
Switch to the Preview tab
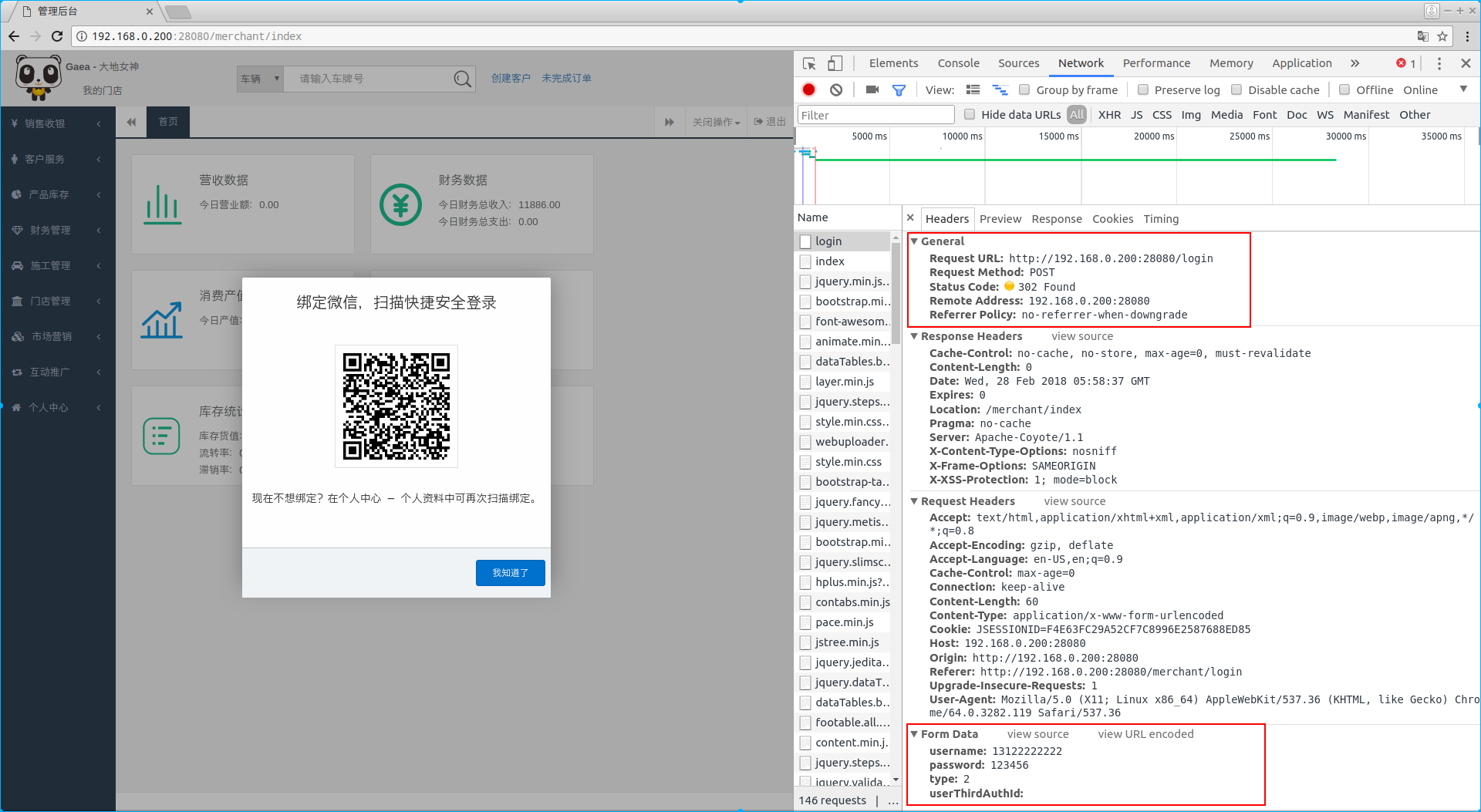tap(1000, 219)
